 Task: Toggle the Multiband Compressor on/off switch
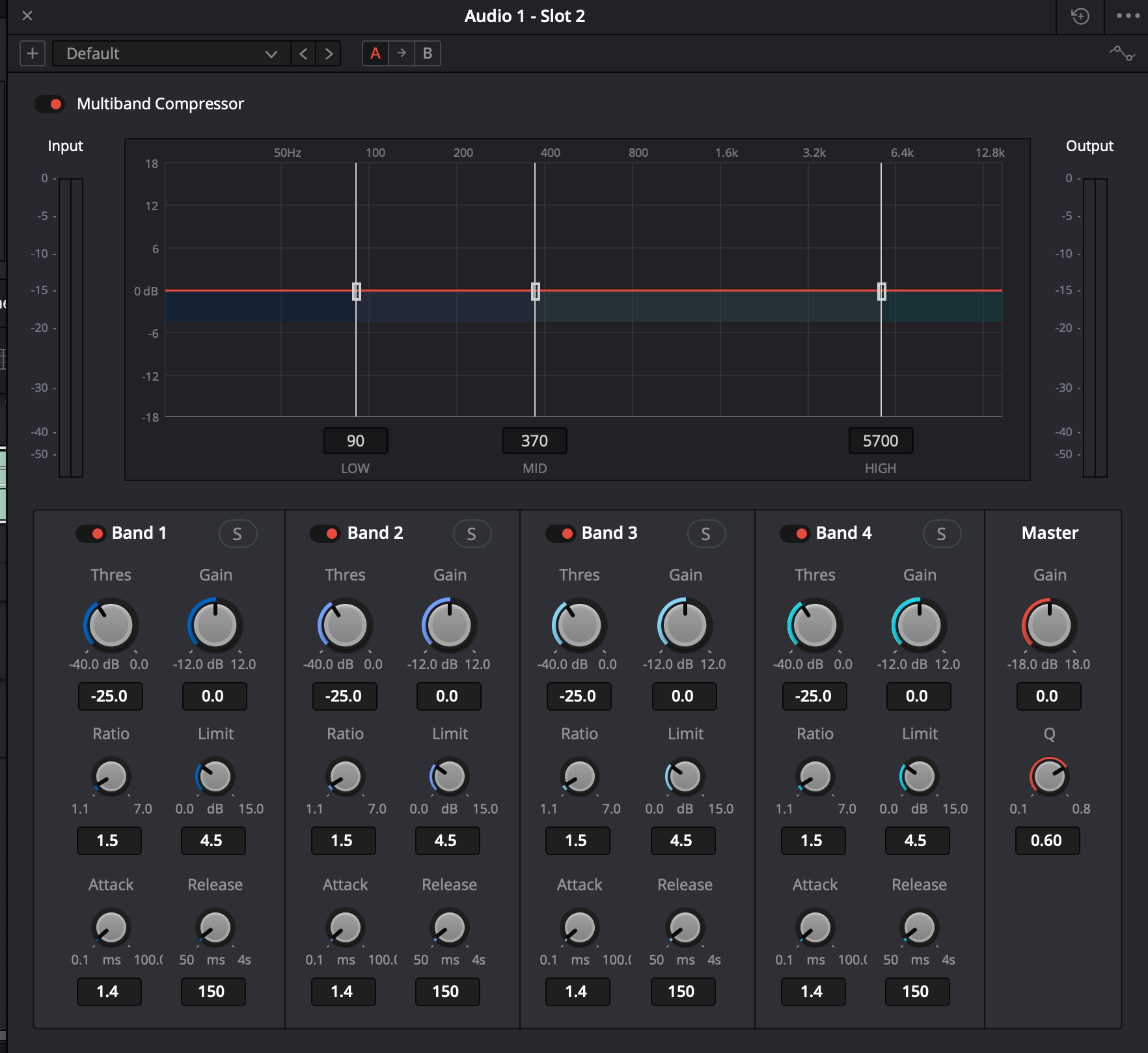49,104
